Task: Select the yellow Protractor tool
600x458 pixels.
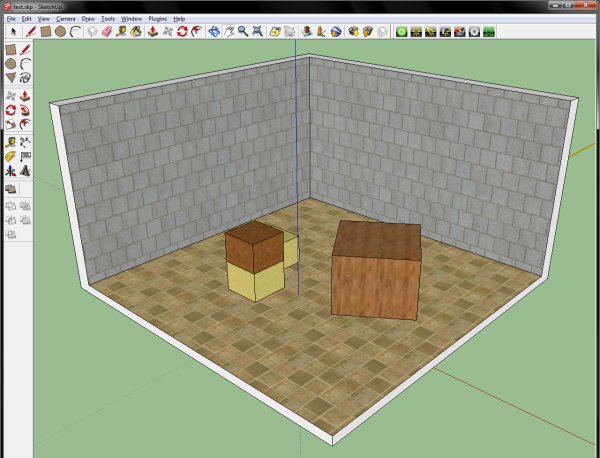Action: click(x=11, y=156)
